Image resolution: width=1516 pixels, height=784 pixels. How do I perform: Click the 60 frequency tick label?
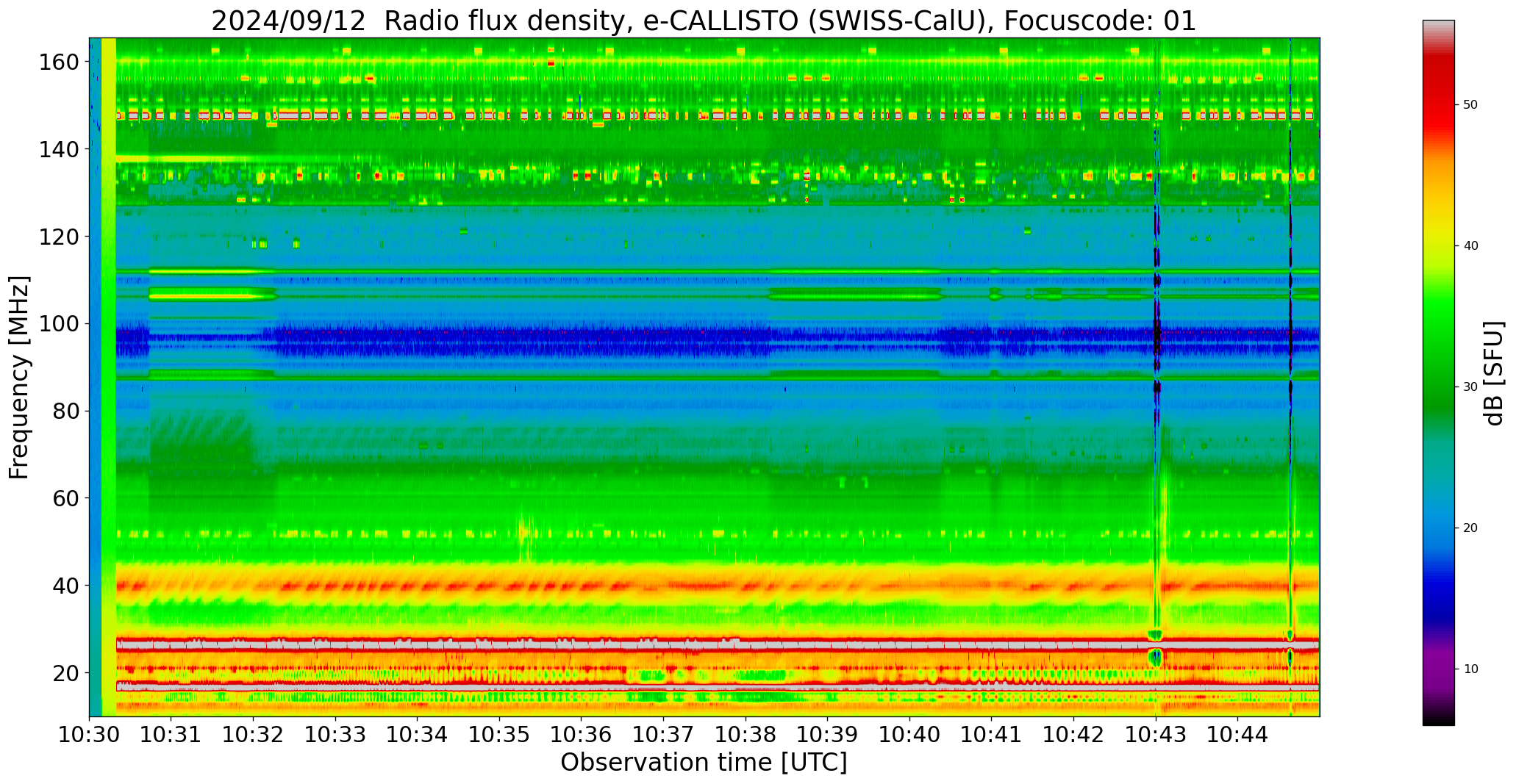(65, 498)
